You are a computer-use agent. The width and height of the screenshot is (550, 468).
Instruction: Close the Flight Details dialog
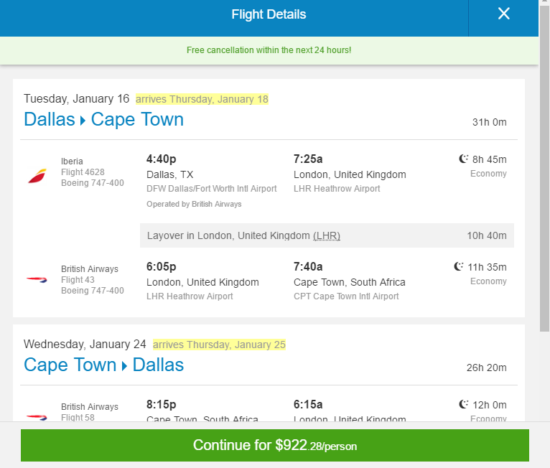pyautogui.click(x=504, y=14)
